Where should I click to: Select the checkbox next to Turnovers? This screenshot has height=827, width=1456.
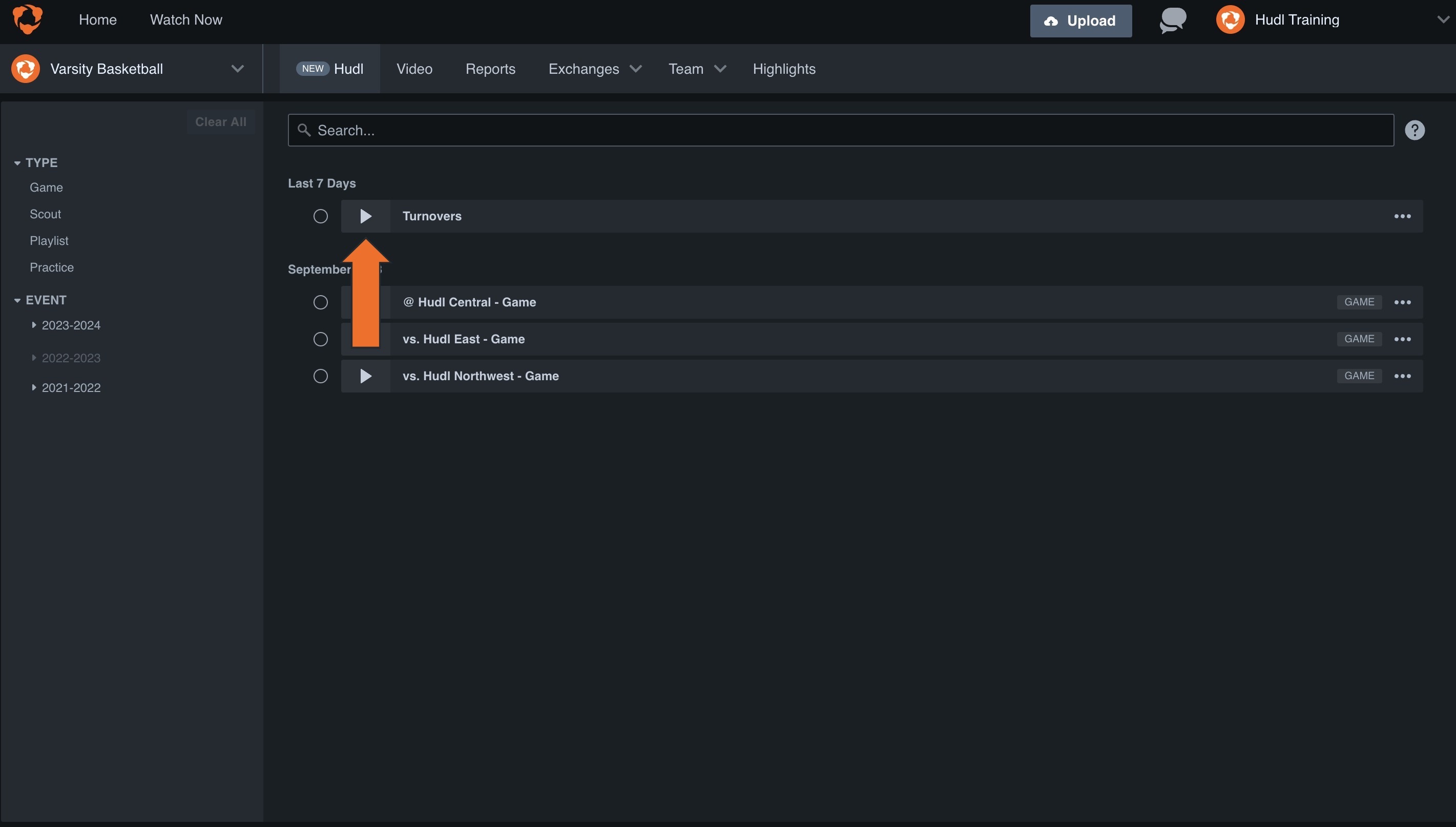coord(320,216)
